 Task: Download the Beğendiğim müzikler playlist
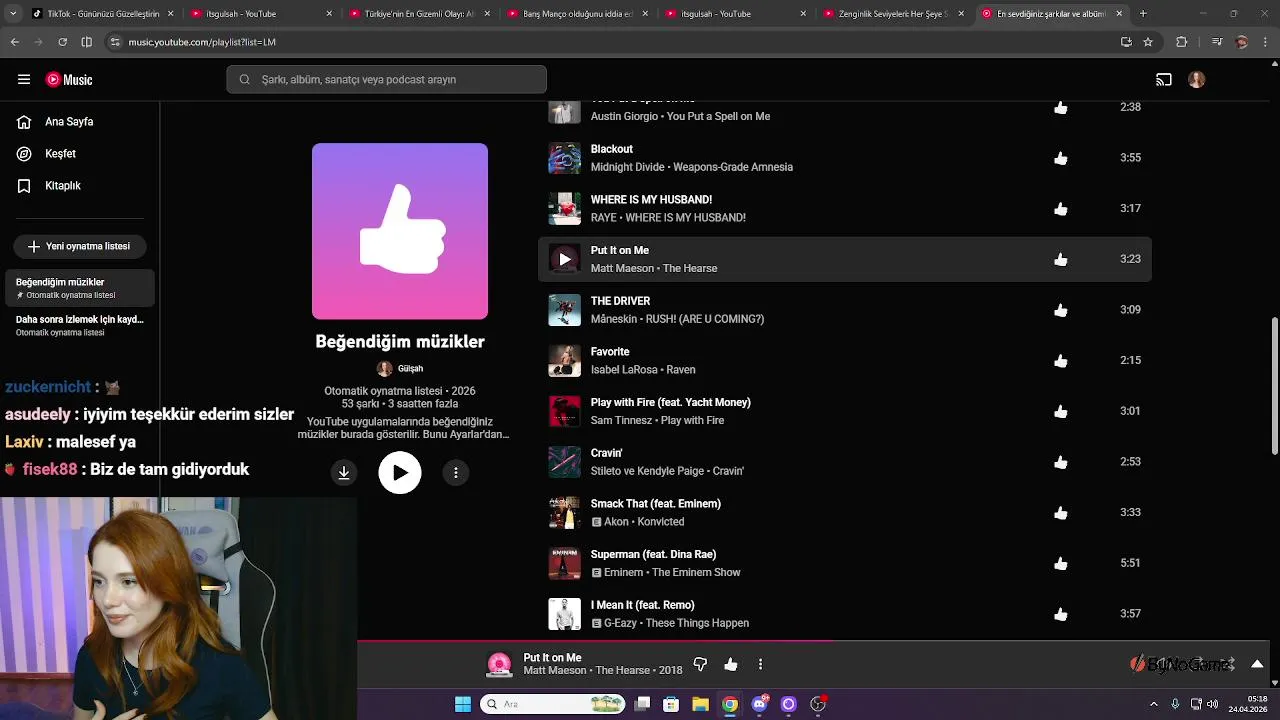[x=344, y=473]
